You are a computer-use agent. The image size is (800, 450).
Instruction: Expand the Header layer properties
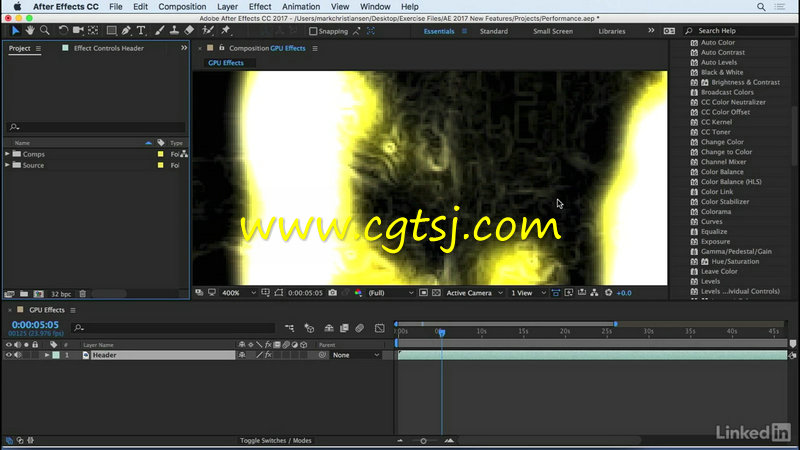tap(46, 355)
